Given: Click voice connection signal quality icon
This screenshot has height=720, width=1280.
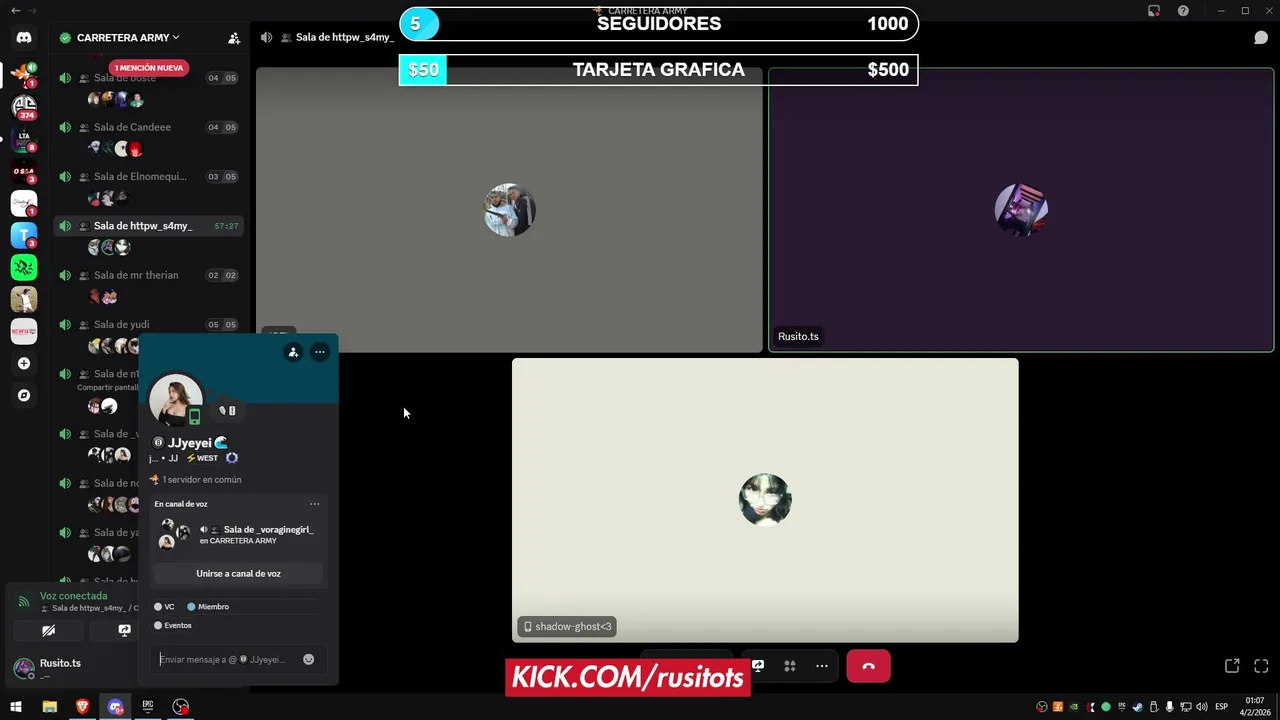Looking at the screenshot, I should pyautogui.click(x=23, y=602).
